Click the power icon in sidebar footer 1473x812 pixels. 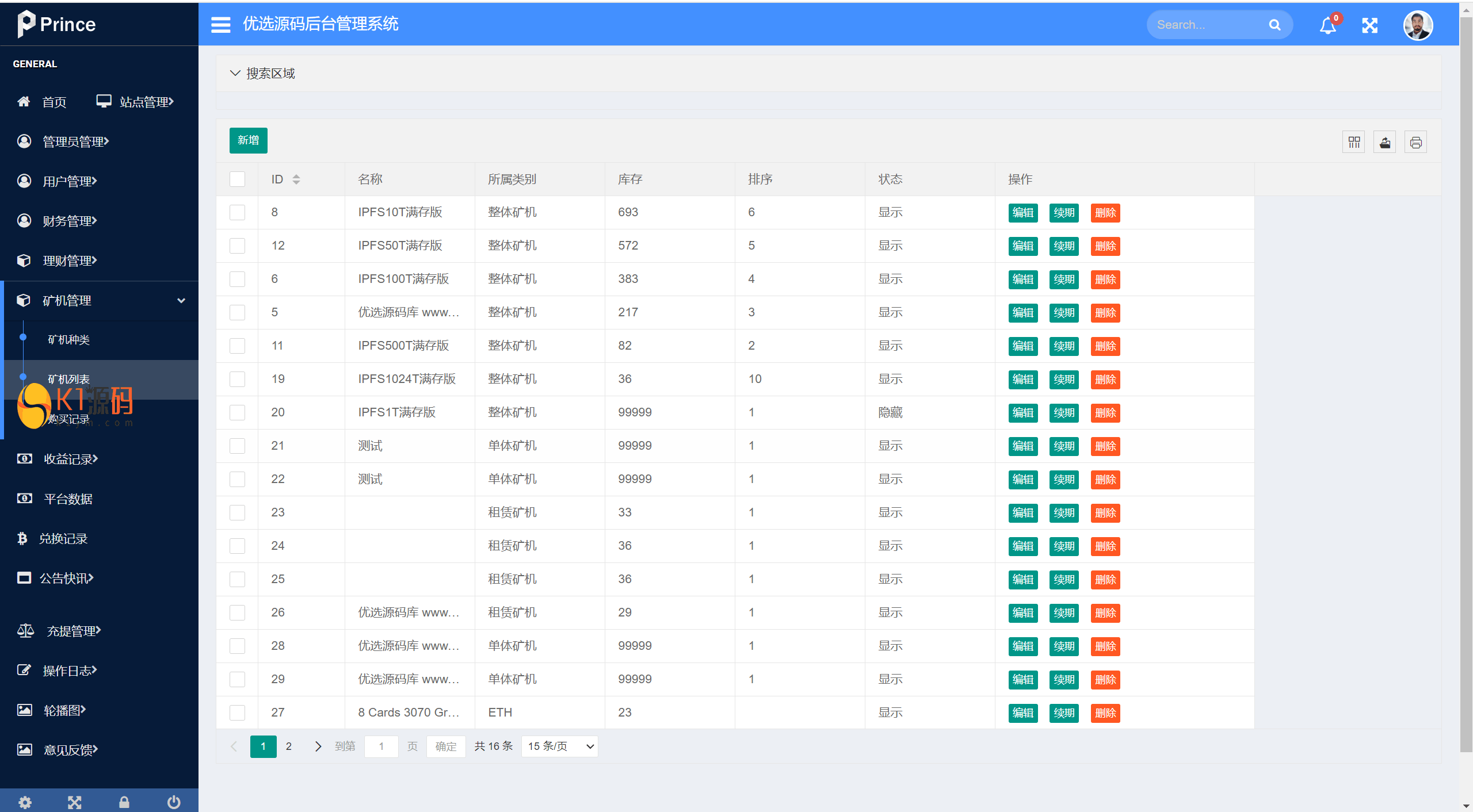click(174, 802)
